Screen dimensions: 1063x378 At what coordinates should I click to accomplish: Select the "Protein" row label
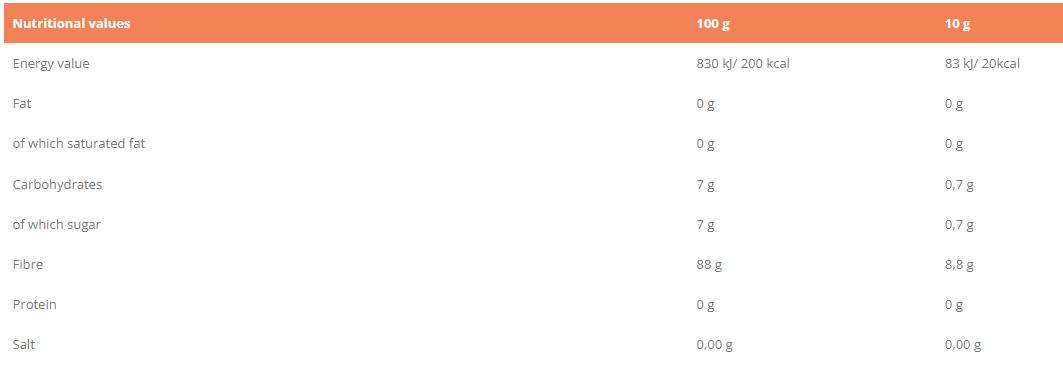tap(35, 304)
